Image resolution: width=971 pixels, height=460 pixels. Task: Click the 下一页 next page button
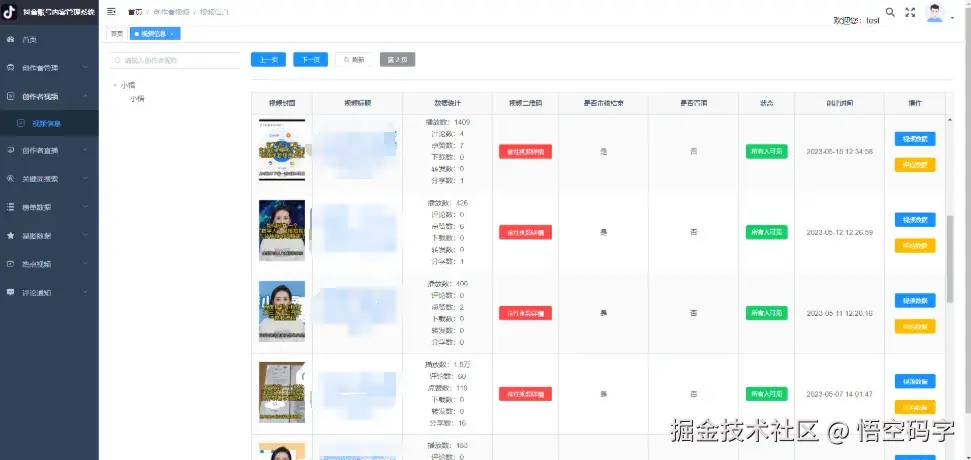click(310, 59)
